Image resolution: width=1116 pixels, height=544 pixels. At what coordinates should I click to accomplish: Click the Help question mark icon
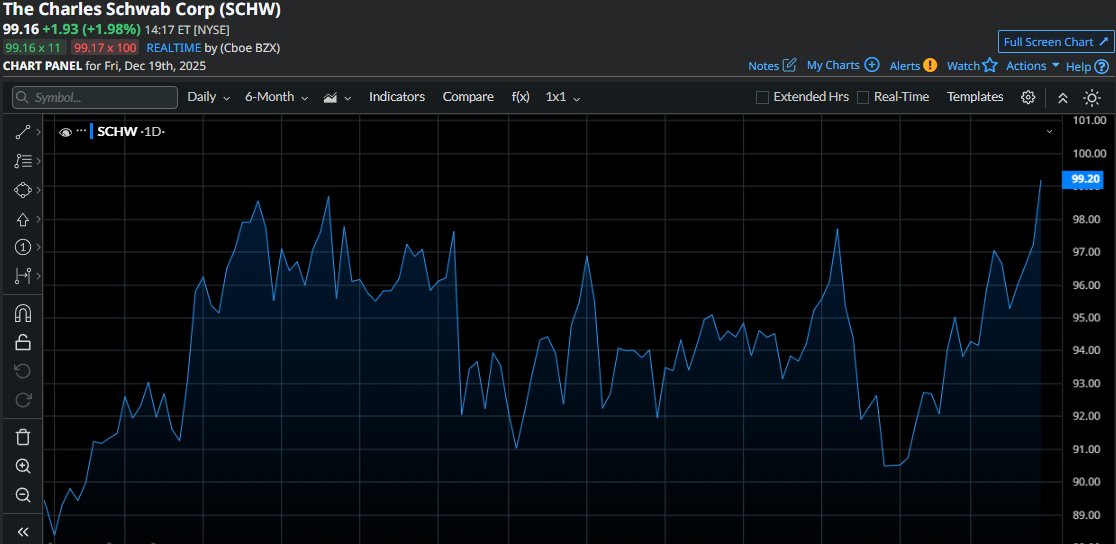(x=1102, y=66)
